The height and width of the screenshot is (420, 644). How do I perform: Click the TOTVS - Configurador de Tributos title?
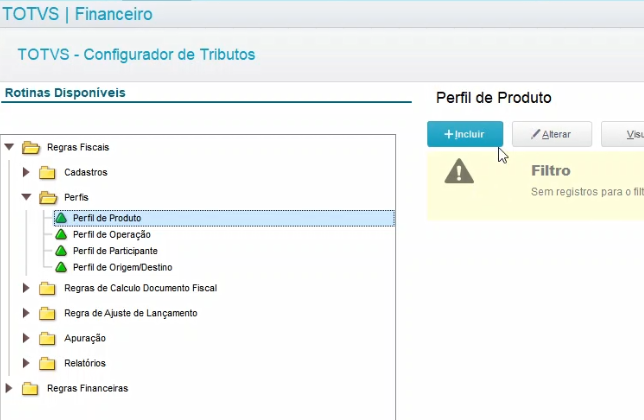[x=136, y=54]
